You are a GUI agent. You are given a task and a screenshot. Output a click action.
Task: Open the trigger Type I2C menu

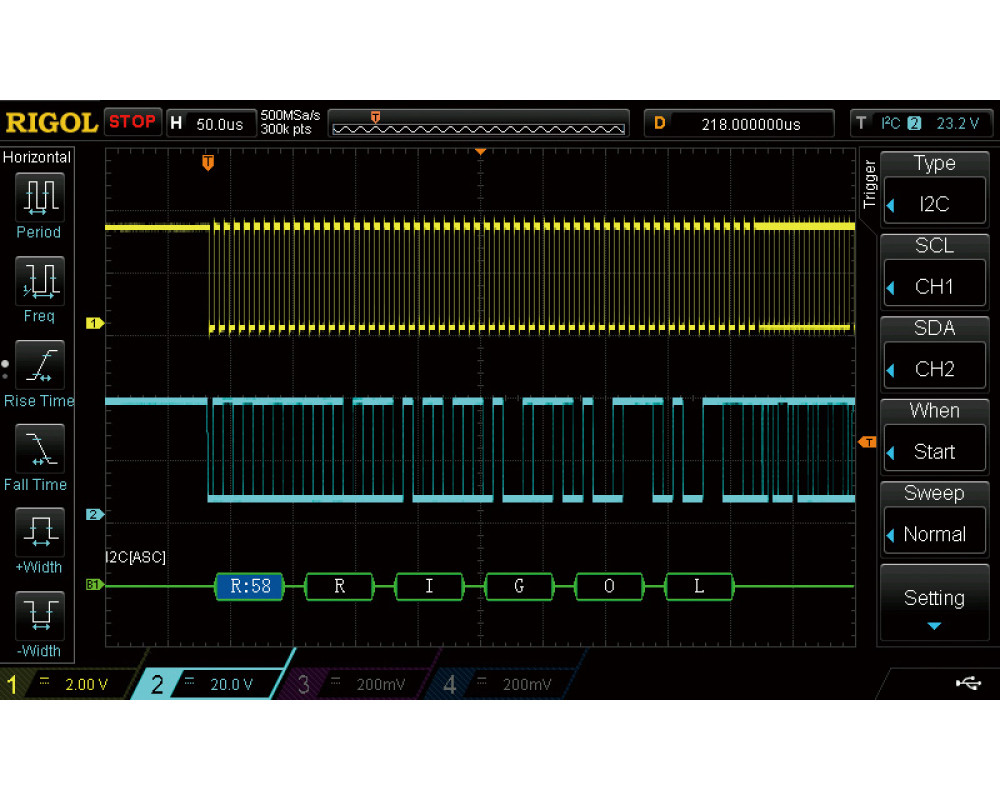tap(934, 188)
